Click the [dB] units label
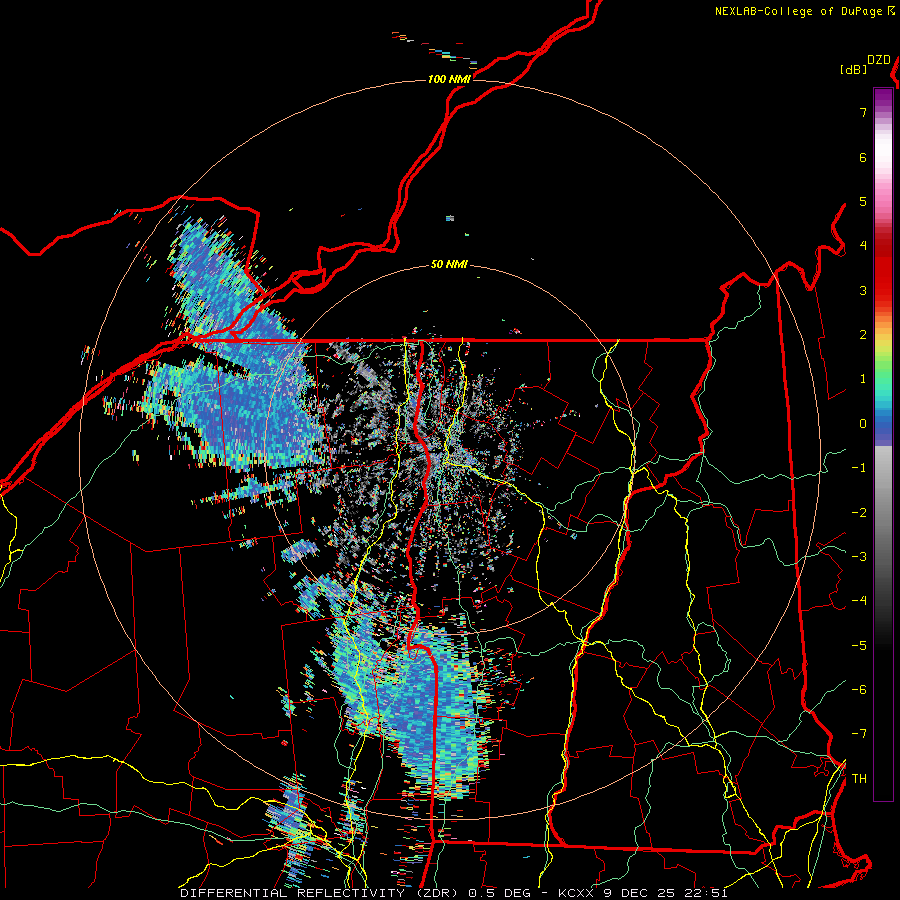900x900 pixels. [853, 69]
